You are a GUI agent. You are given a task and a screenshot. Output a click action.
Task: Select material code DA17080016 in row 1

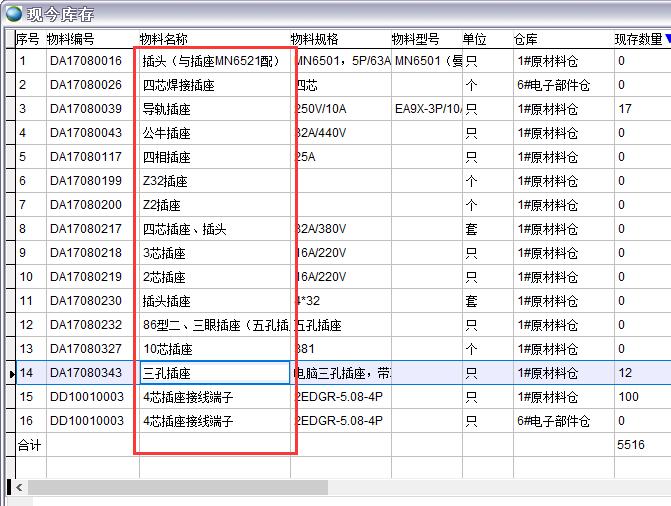pos(86,61)
